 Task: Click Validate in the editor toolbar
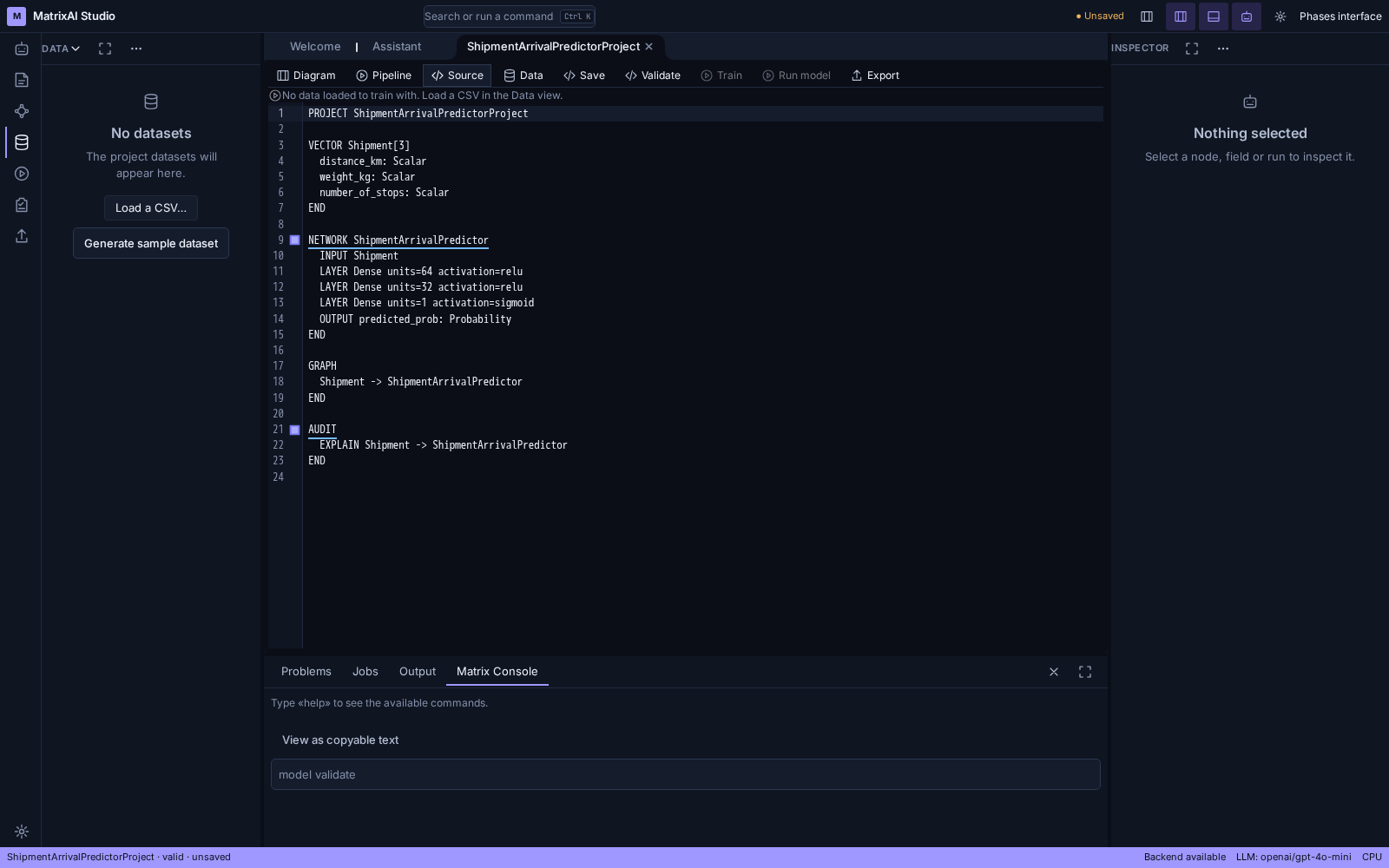pos(653,76)
